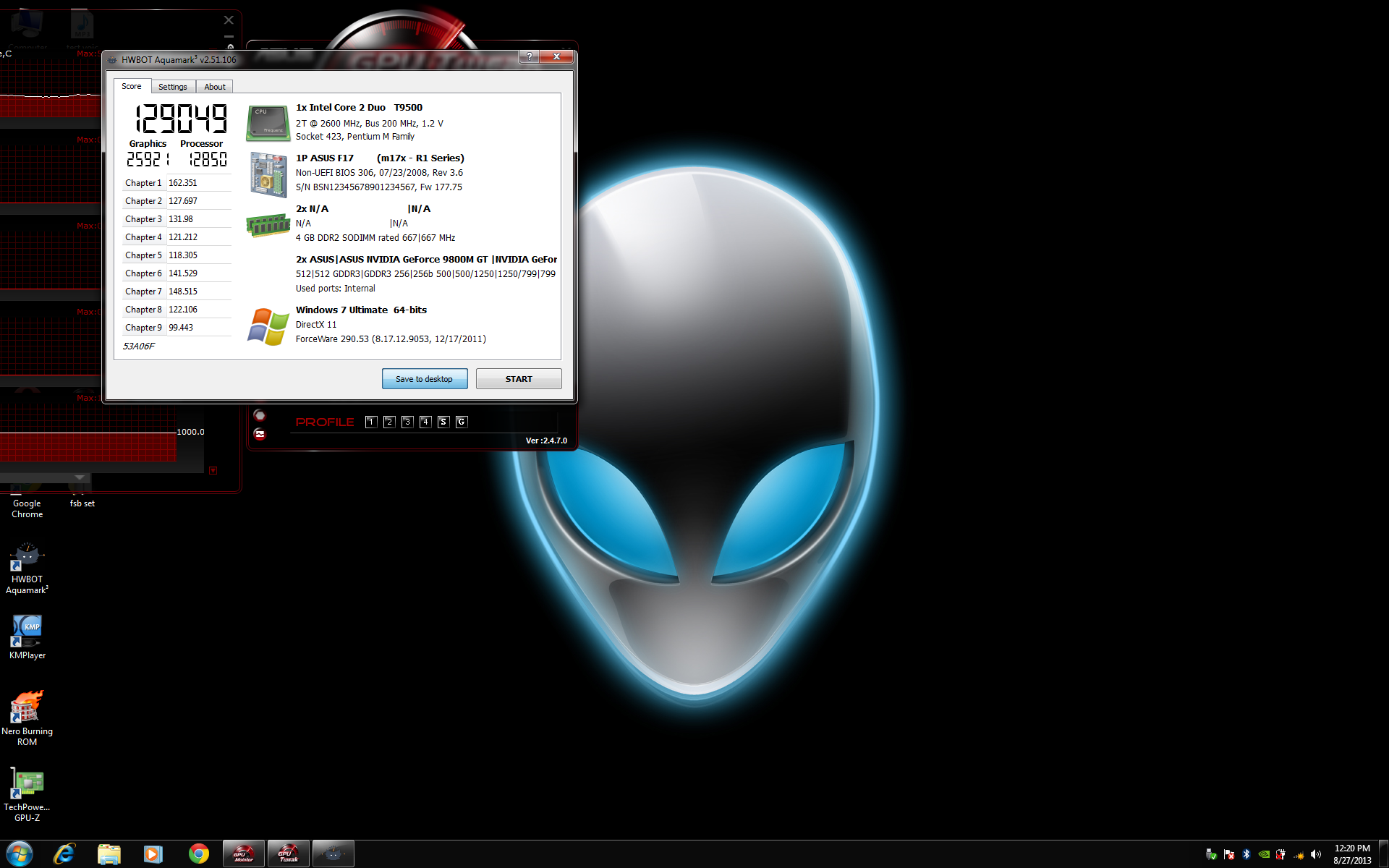Image resolution: width=1389 pixels, height=868 pixels.
Task: Open the About tab in Aquamark
Action: [x=214, y=87]
